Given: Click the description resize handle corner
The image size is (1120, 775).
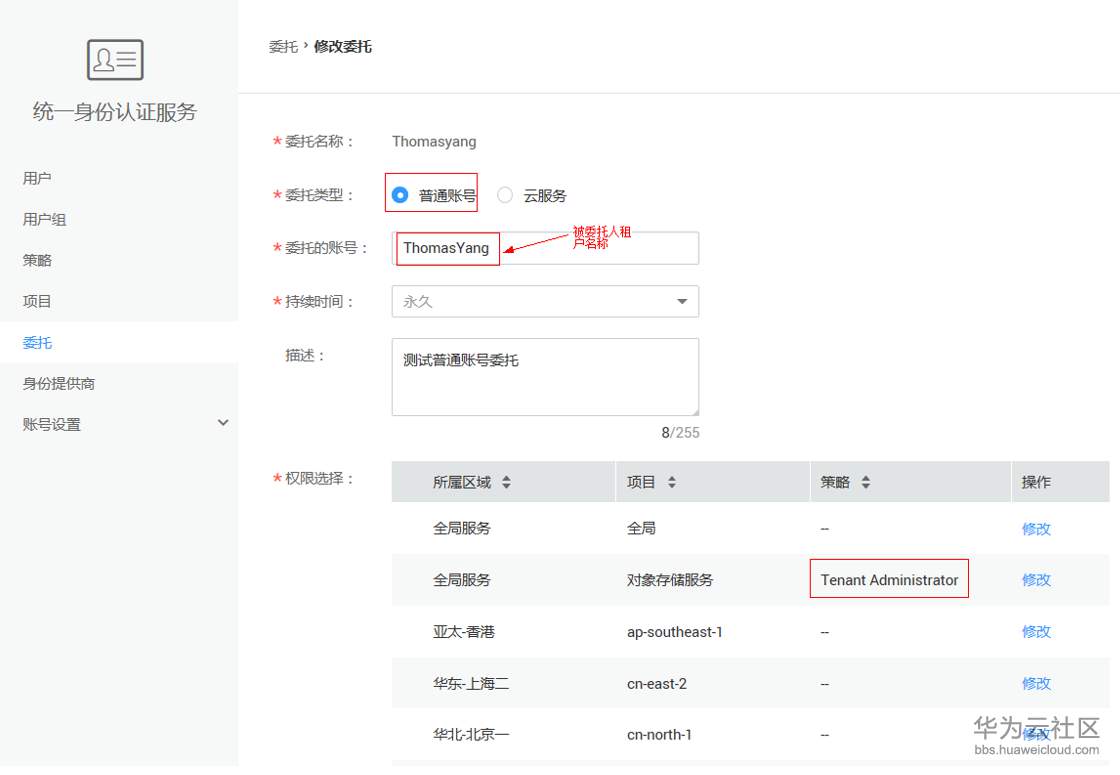Looking at the screenshot, I should 694,411.
